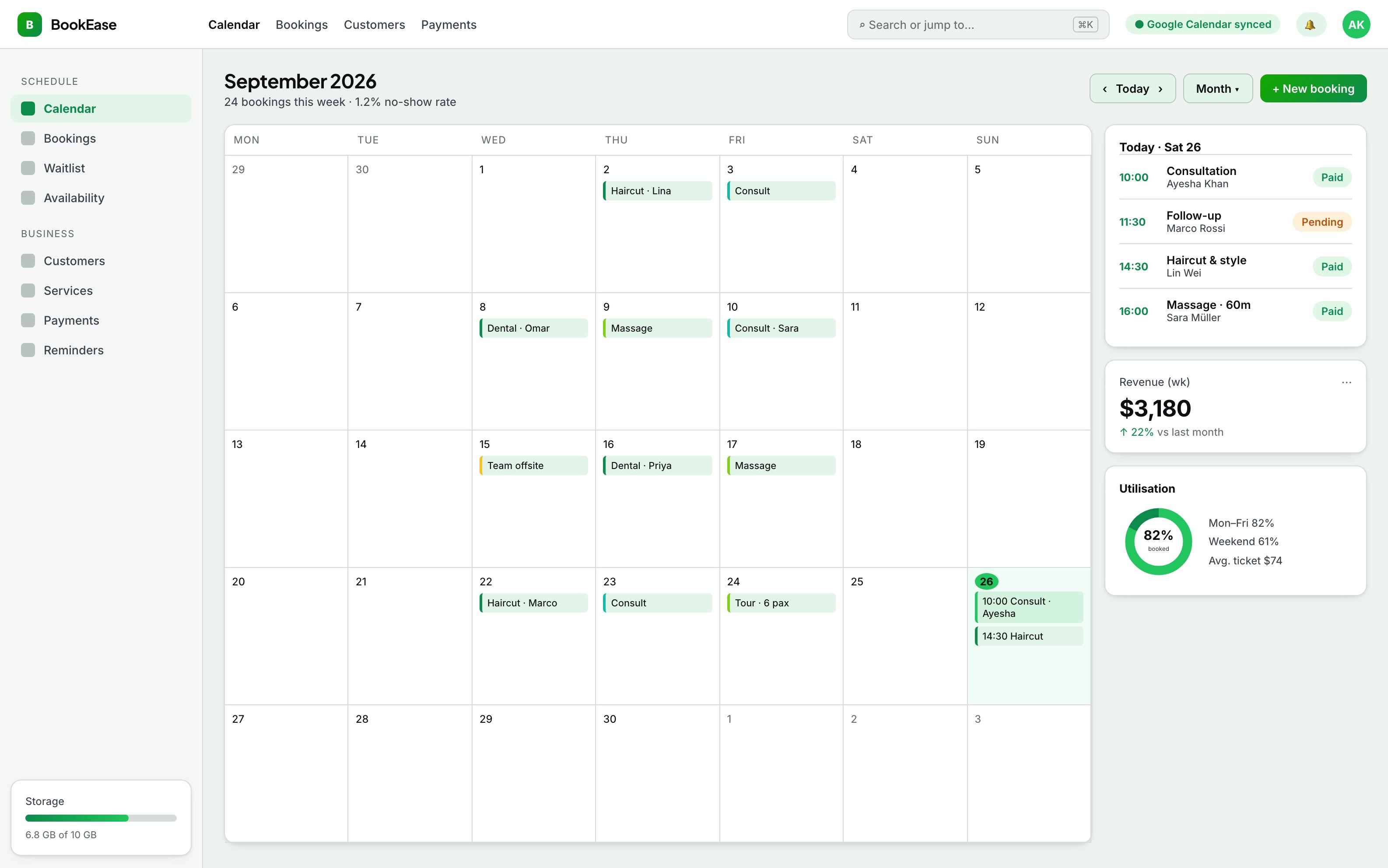Viewport: 1388px width, 868px height.
Task: Switch to the Payments top tab
Action: 449,24
